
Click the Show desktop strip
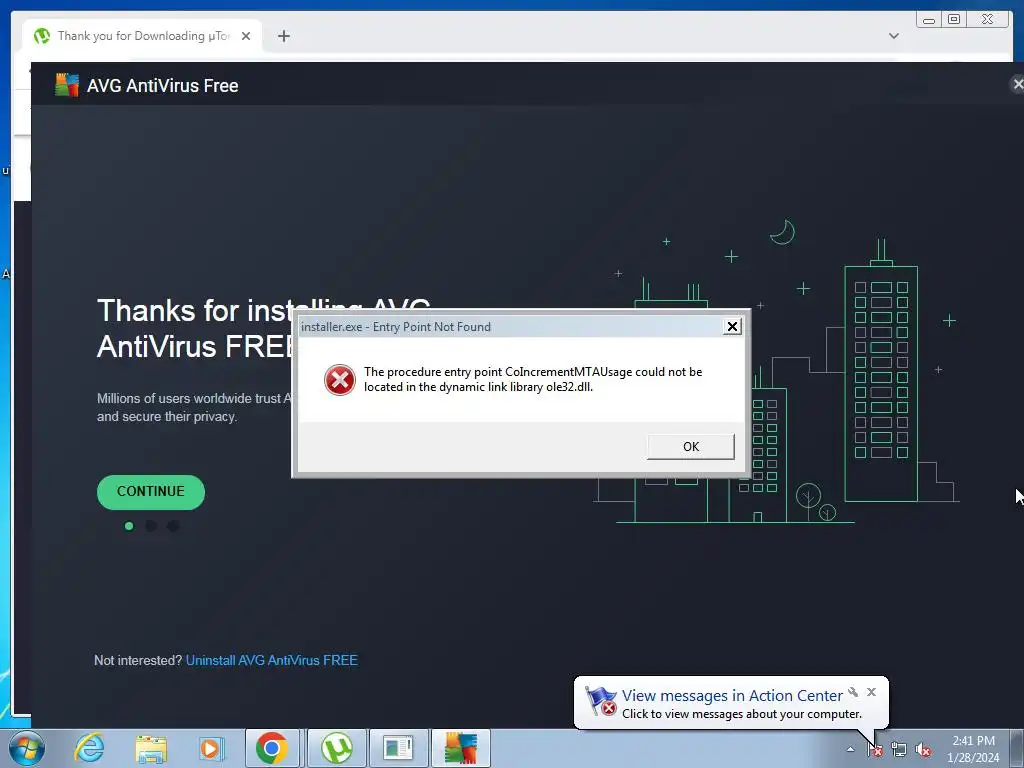[1018, 748]
